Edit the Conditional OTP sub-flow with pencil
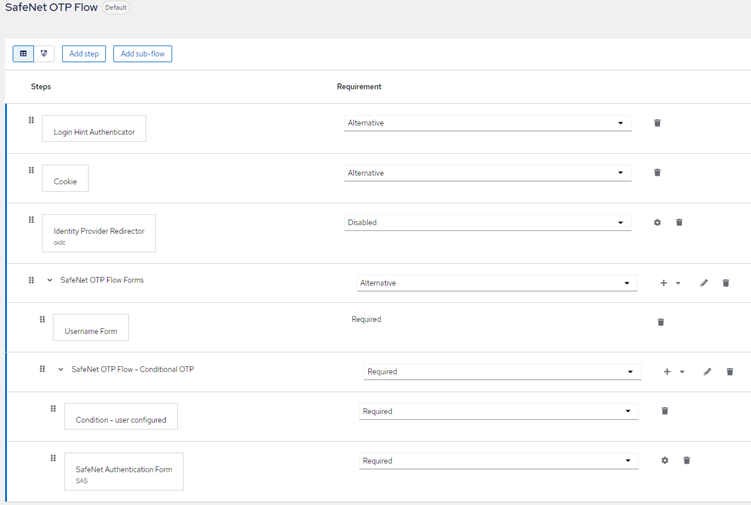The height and width of the screenshot is (505, 751). point(707,371)
